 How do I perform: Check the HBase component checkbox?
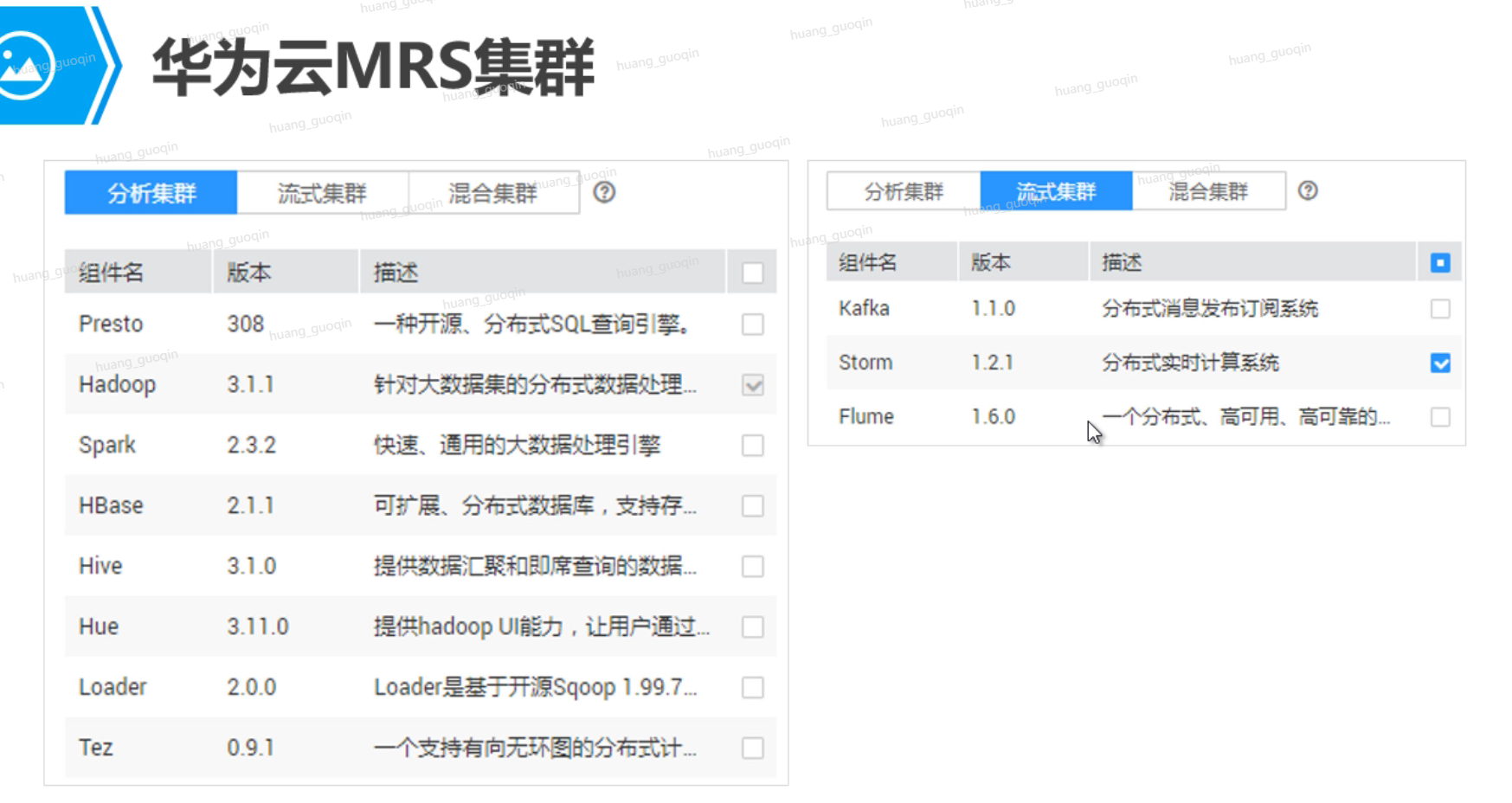point(753,506)
